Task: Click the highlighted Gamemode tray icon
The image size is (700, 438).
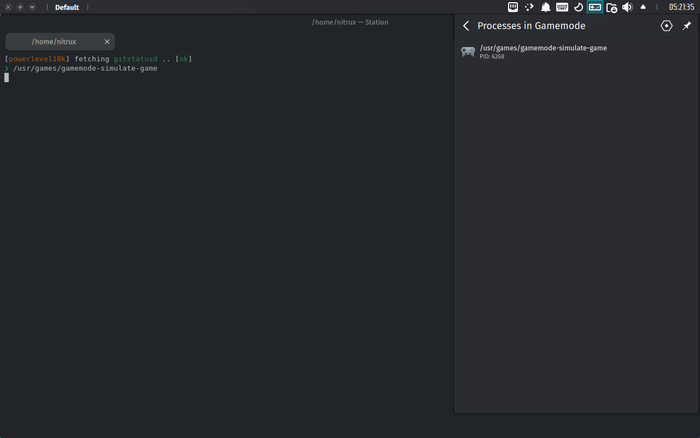Action: pyautogui.click(x=595, y=7)
